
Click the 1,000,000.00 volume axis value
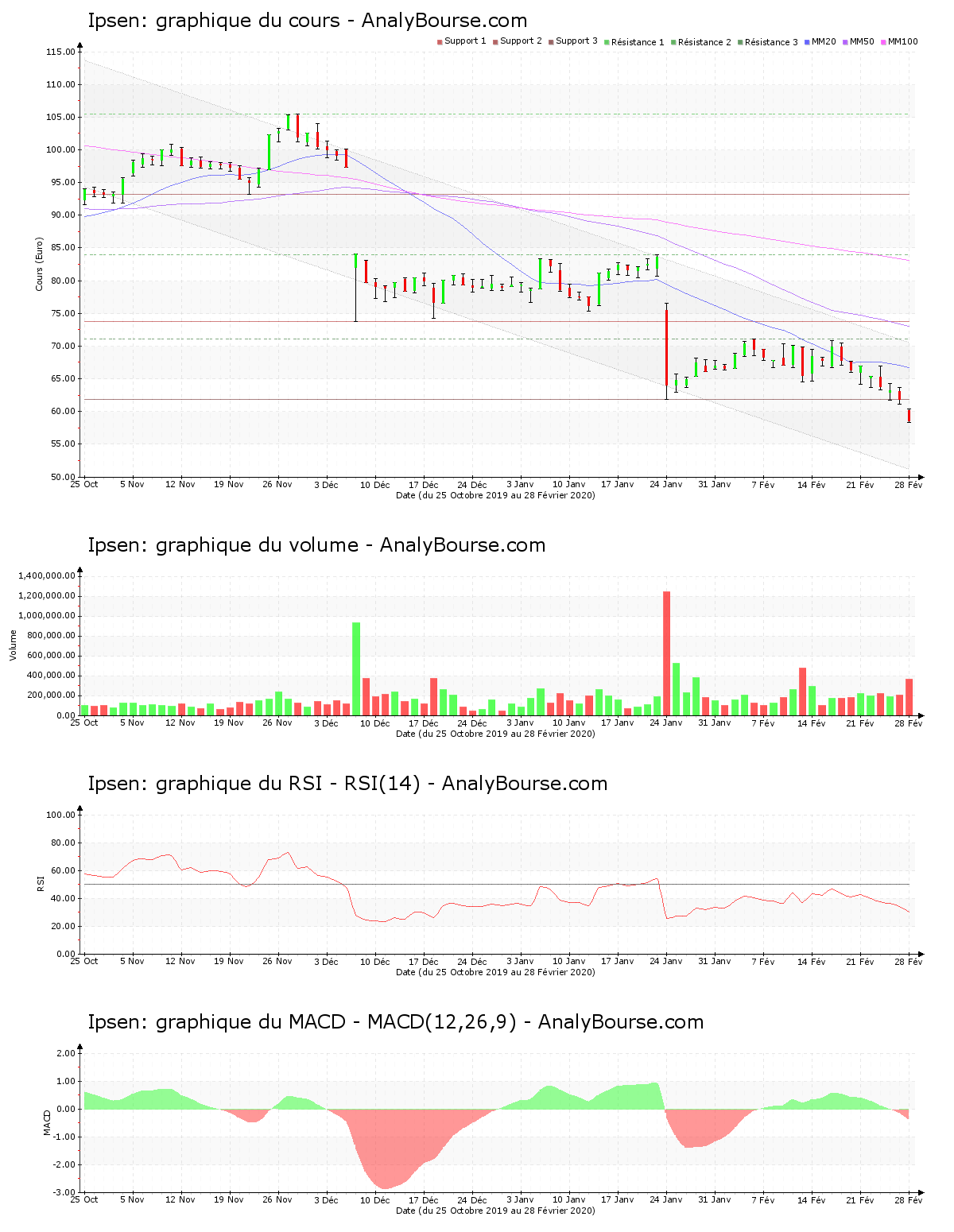point(47,616)
